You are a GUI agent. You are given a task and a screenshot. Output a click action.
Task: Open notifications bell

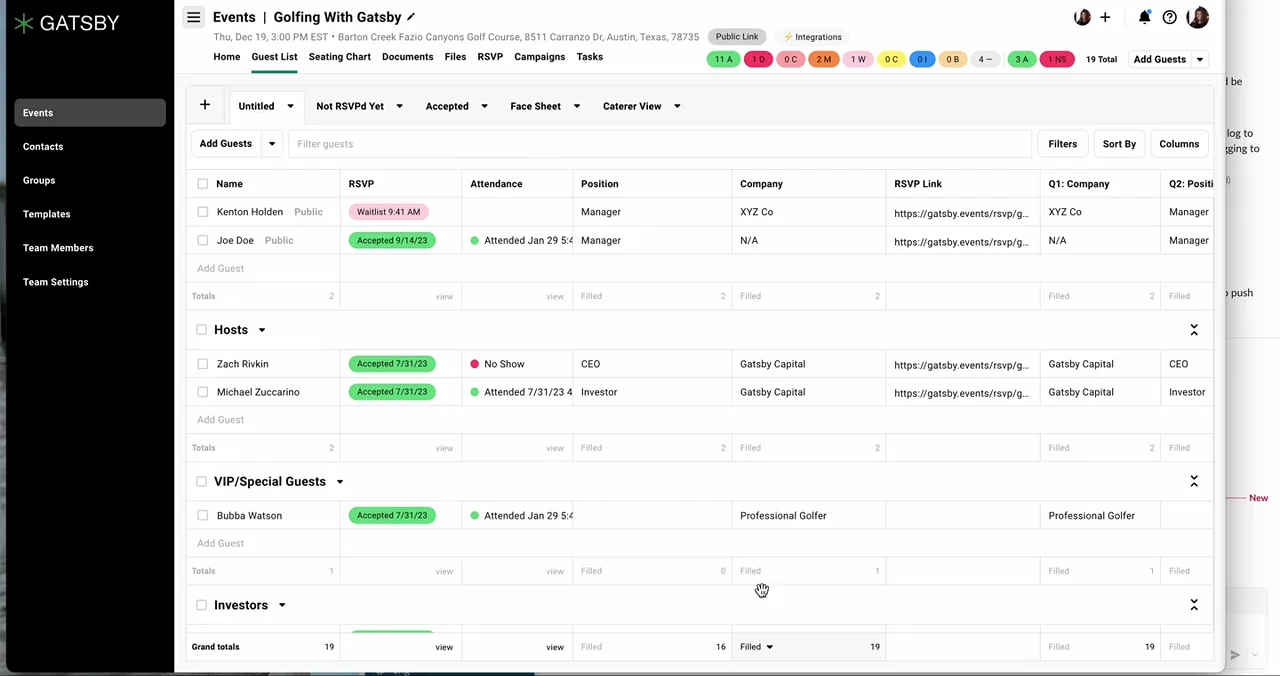[1144, 17]
